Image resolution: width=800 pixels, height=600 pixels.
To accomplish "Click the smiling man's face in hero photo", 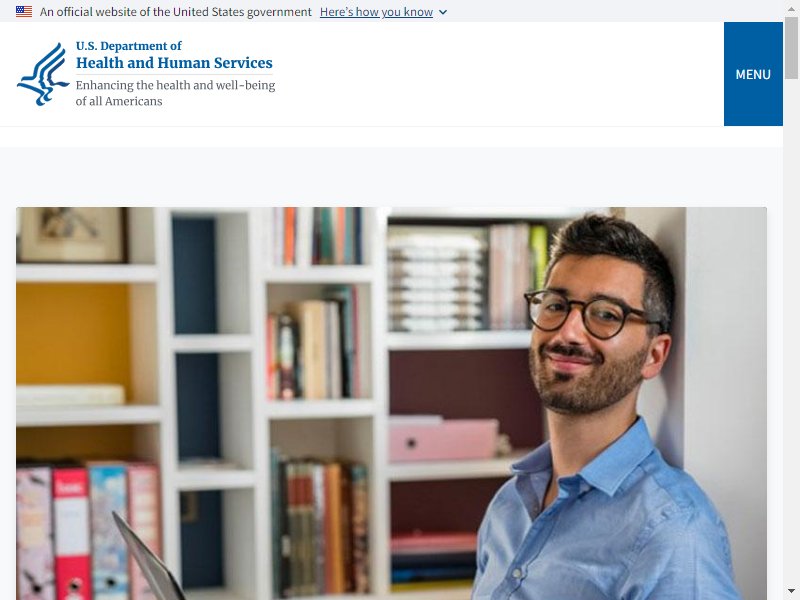I will point(587,337).
